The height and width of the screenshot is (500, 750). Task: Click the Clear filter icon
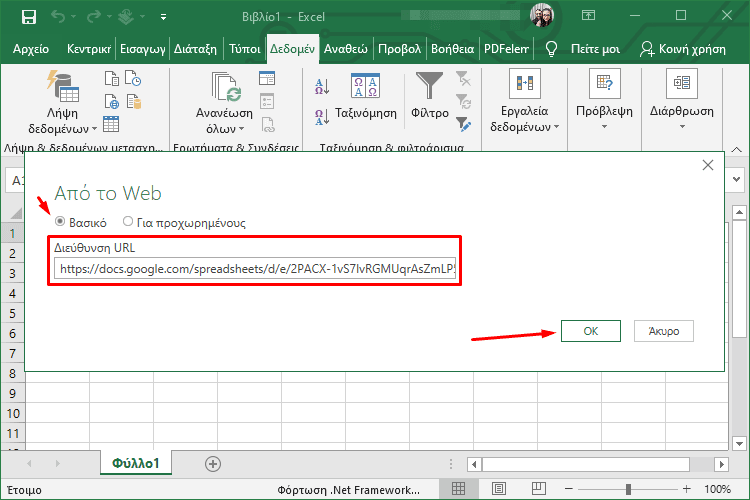coord(463,78)
